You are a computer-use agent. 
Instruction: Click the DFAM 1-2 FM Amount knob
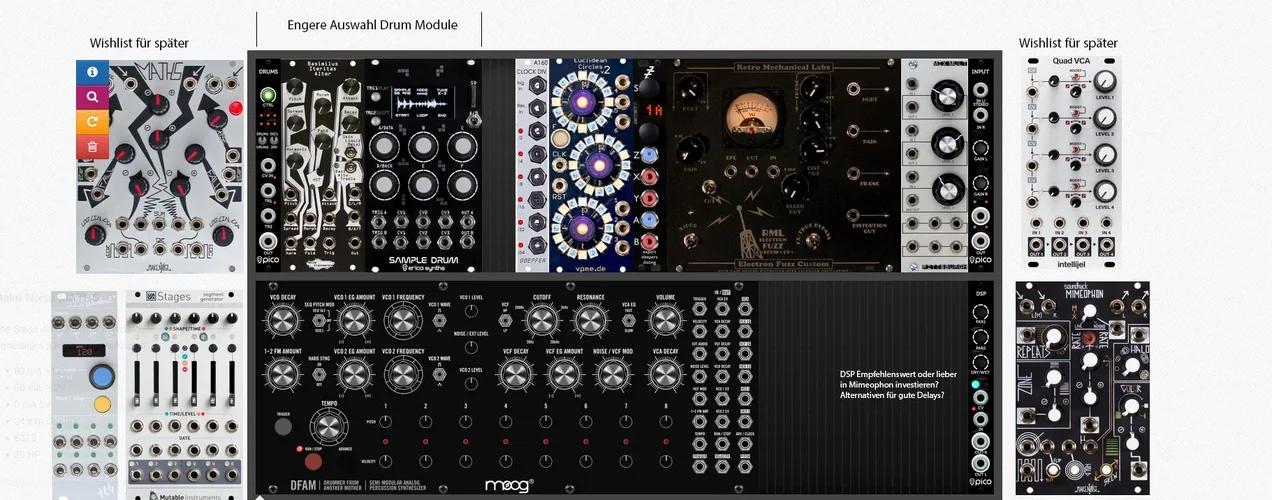point(283,373)
